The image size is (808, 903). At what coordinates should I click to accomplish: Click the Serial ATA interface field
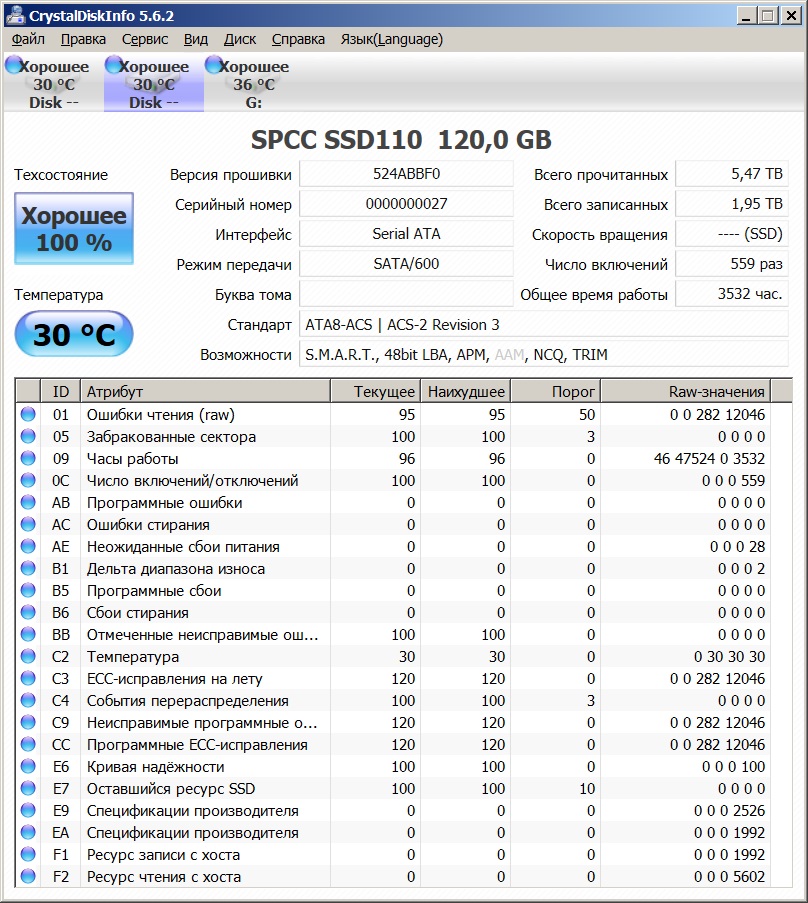[406, 234]
